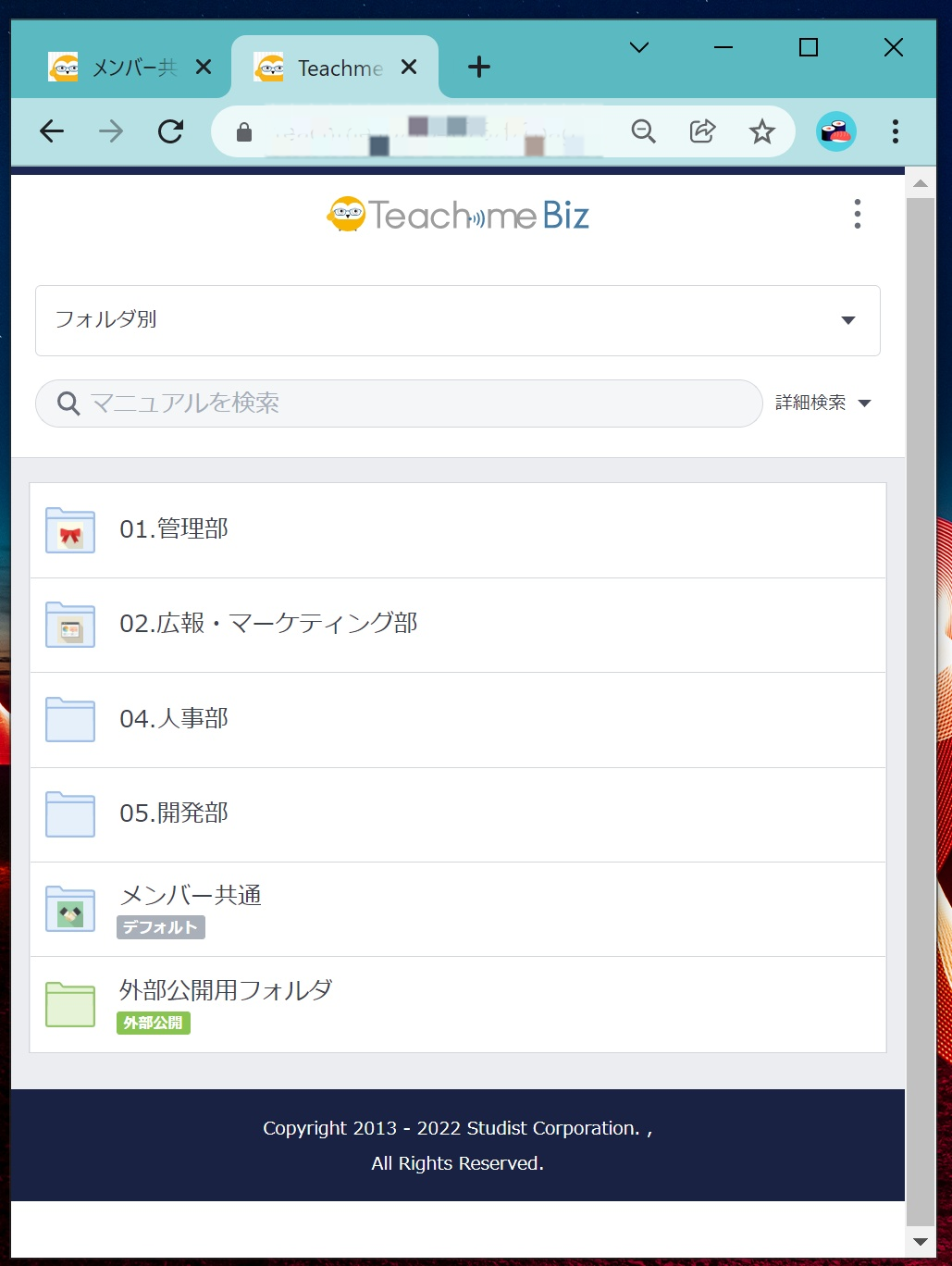
Task: Reload the current page
Action: [170, 131]
